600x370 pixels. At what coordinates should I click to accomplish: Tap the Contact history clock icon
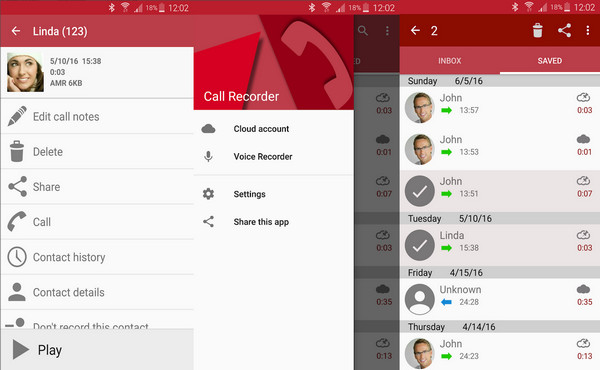click(x=17, y=257)
